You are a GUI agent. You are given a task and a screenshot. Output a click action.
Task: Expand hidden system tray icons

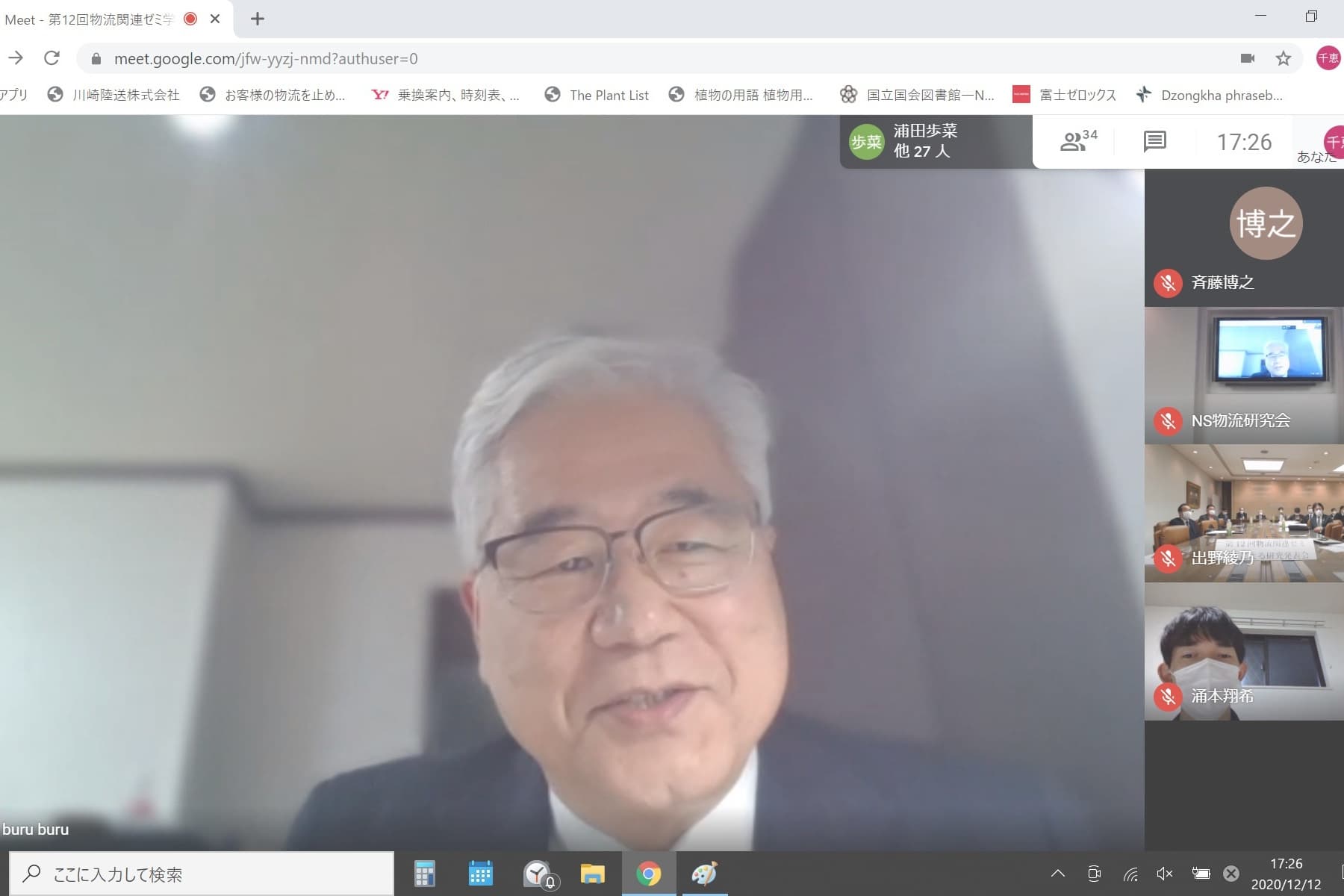pyautogui.click(x=1058, y=874)
